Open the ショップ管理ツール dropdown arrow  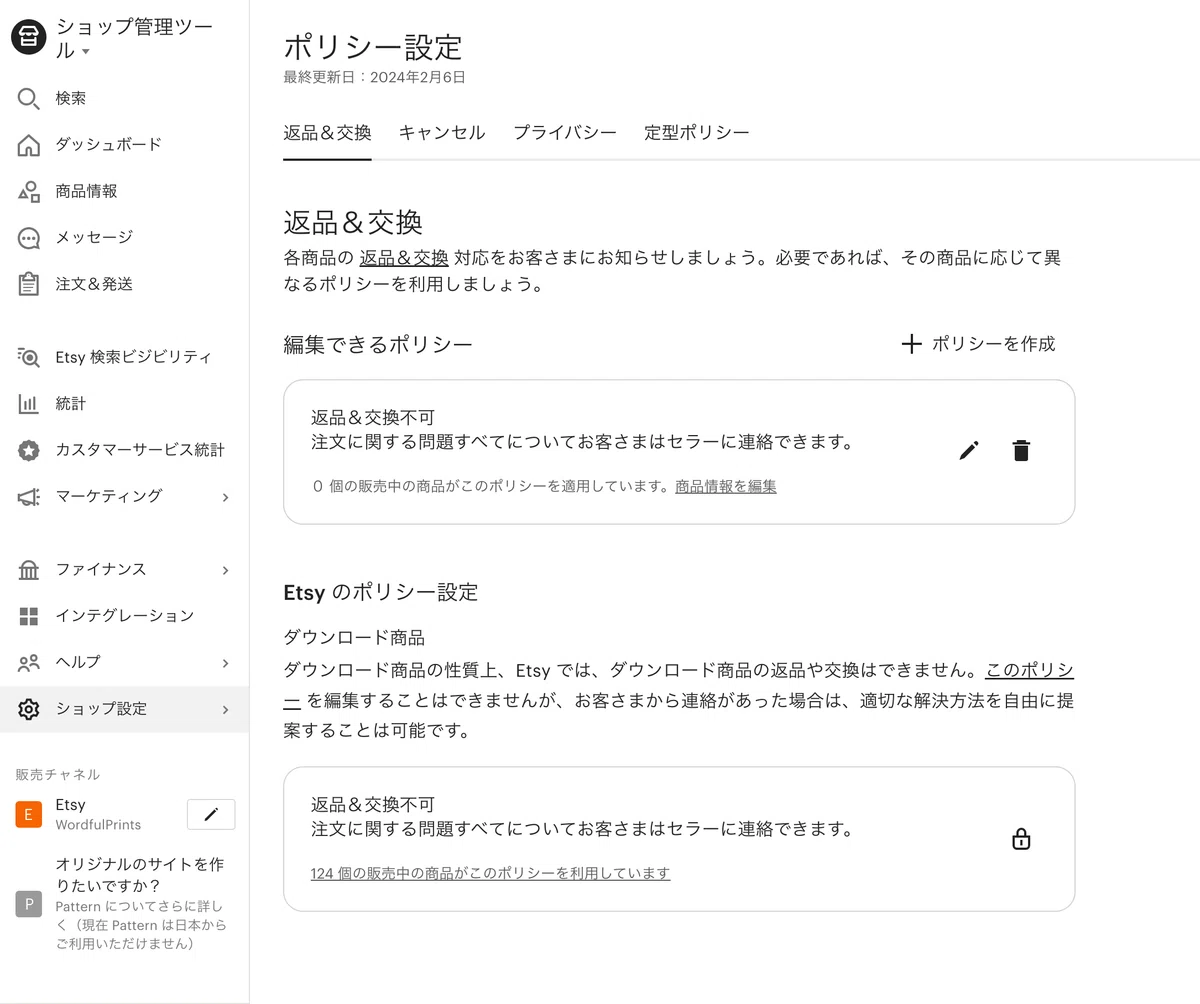click(86, 52)
